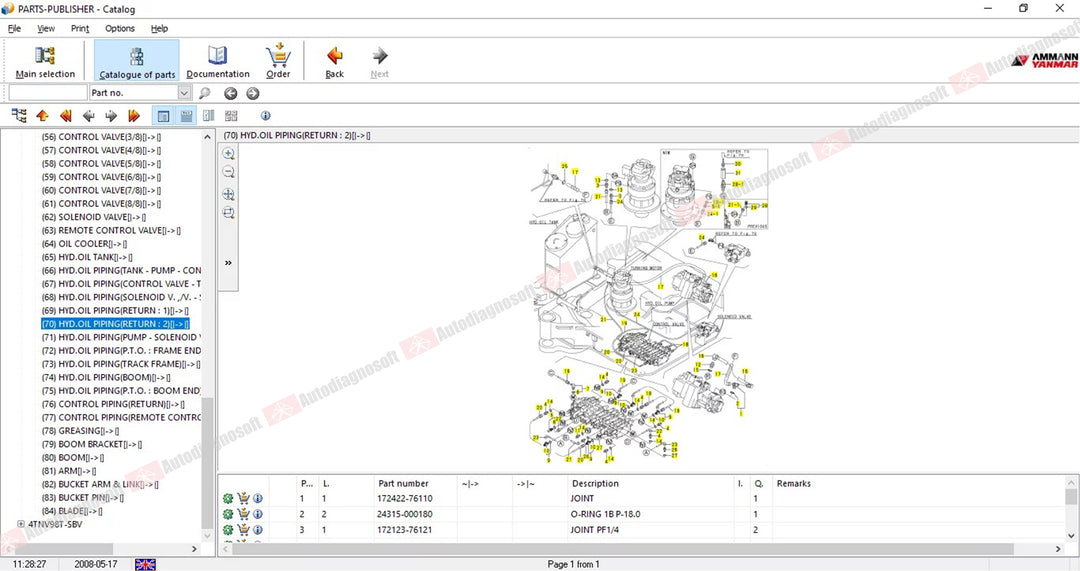This screenshot has height=571, width=1080.
Task: Click the Part number column header
Action: click(x=415, y=484)
